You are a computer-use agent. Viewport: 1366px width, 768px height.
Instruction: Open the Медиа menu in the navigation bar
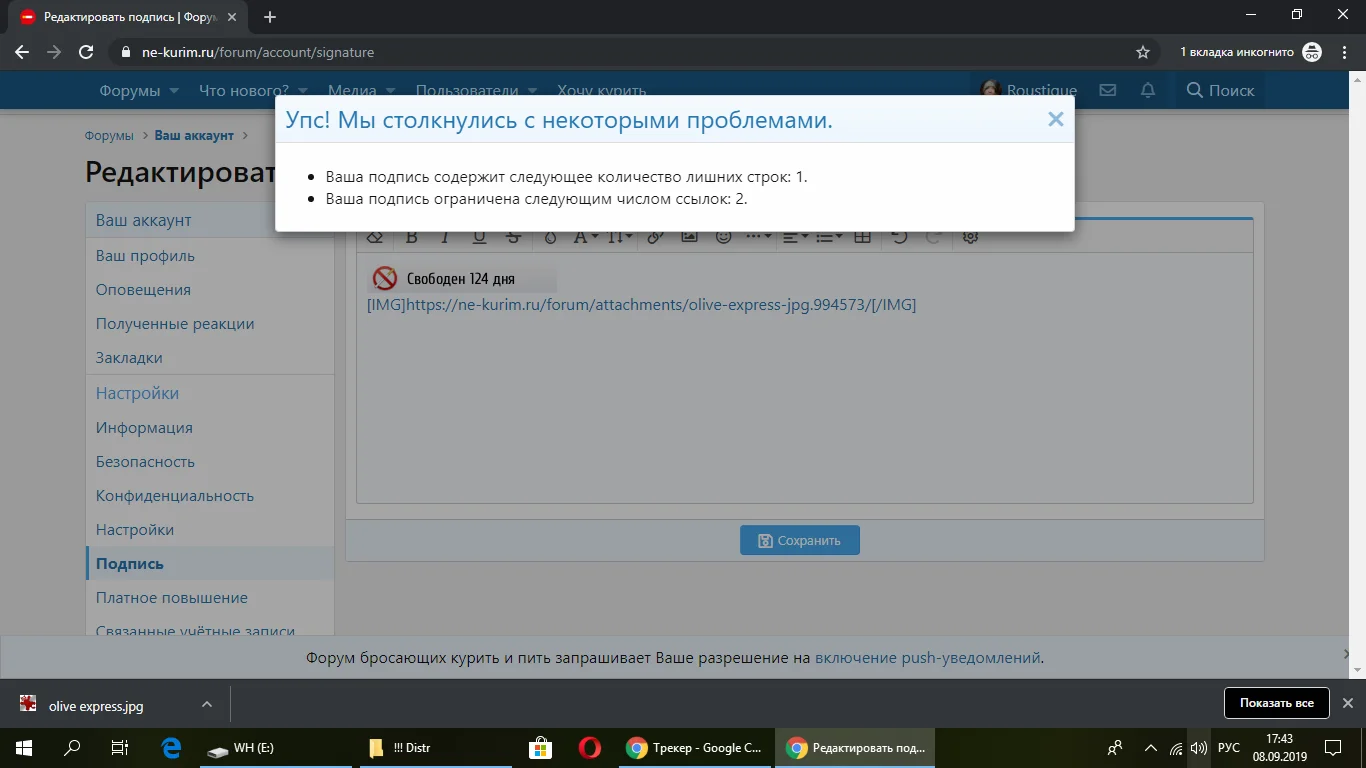coord(352,90)
